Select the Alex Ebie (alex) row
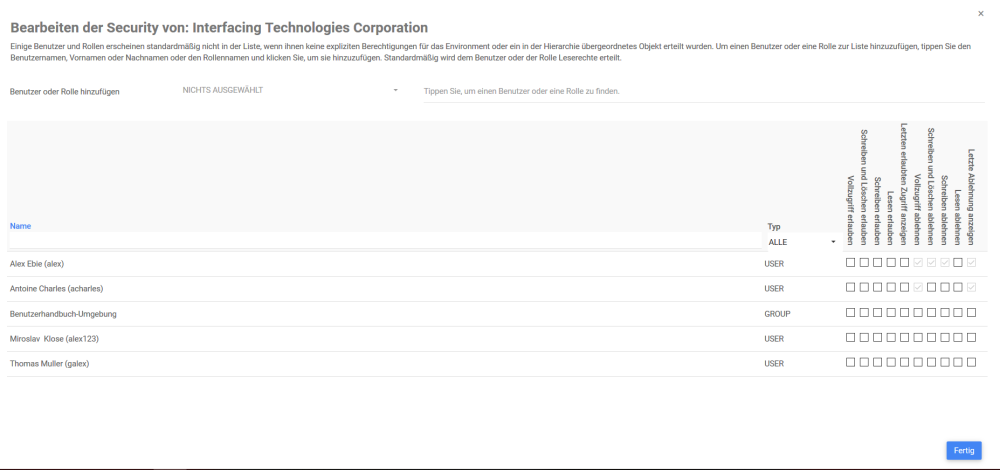The width and height of the screenshot is (1000, 470). (37, 264)
